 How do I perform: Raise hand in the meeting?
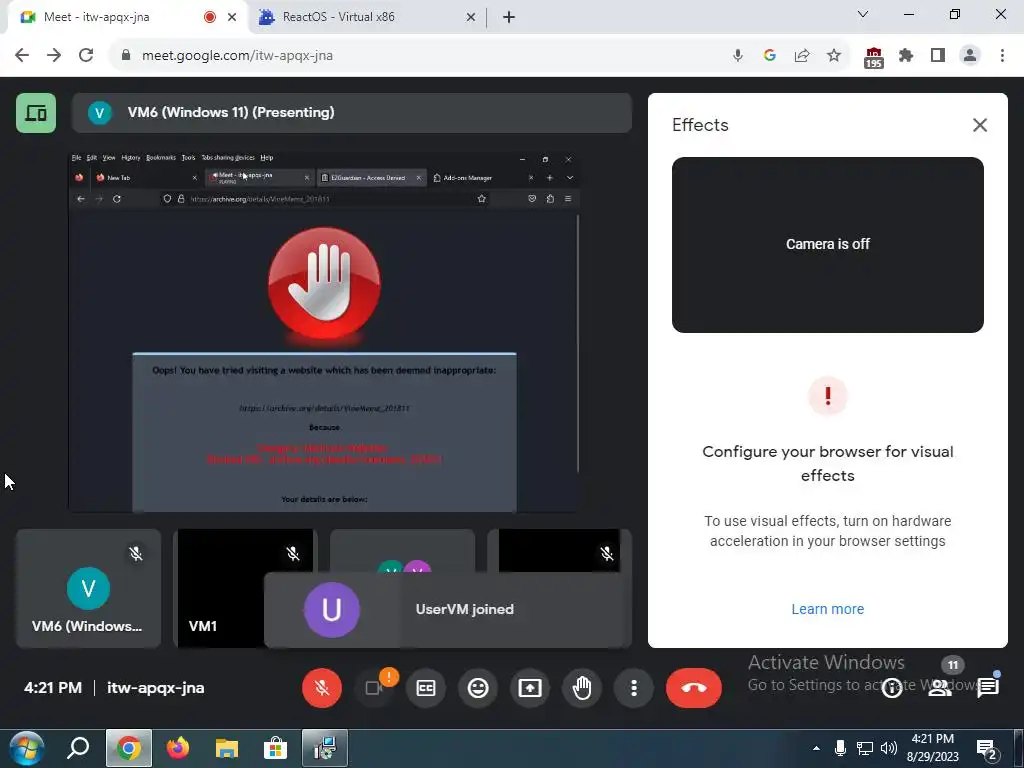click(582, 688)
